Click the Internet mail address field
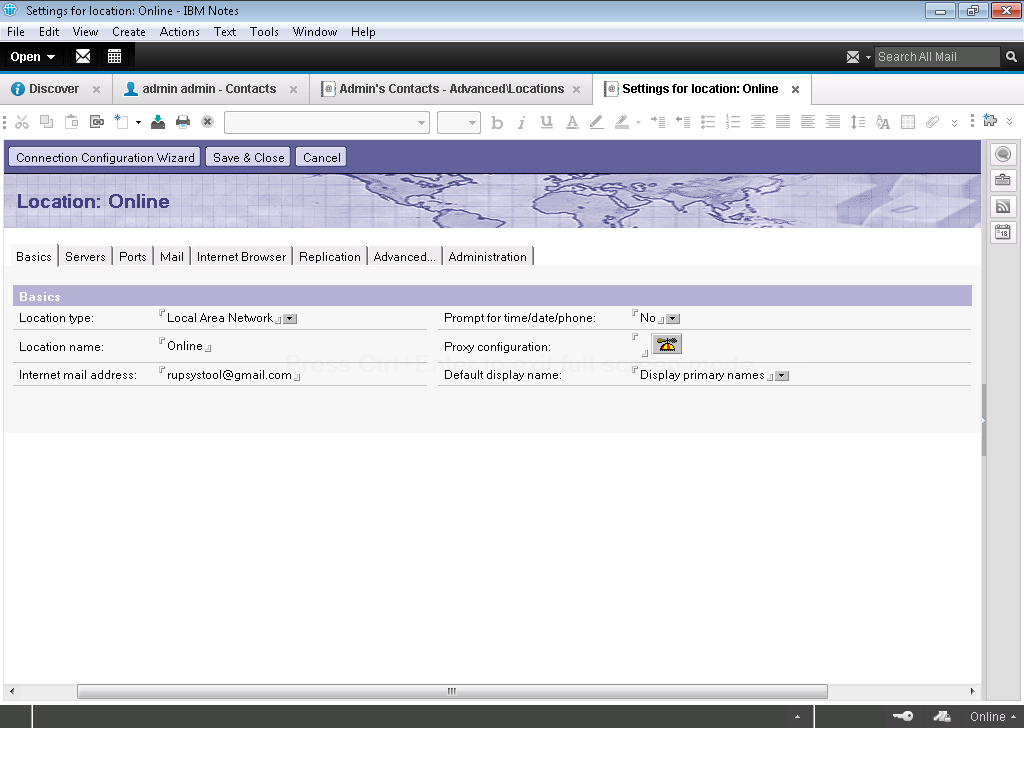Screen dimensions: 1024x767 [229, 375]
